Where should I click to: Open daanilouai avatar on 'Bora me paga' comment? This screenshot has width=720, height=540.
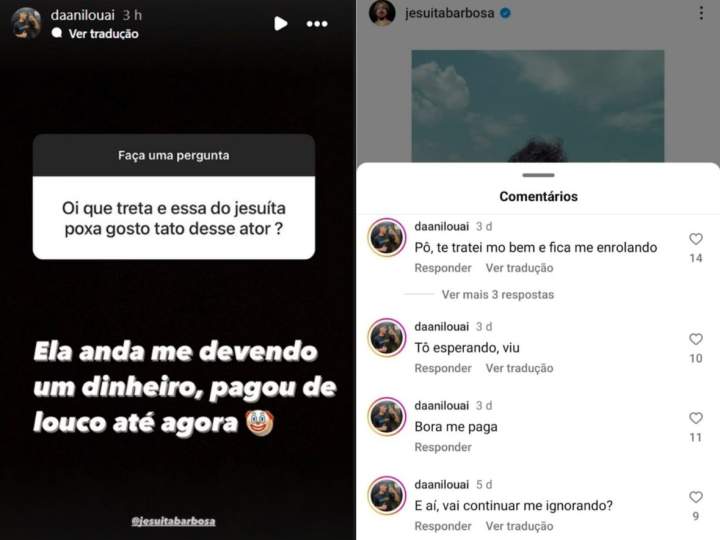pos(387,416)
